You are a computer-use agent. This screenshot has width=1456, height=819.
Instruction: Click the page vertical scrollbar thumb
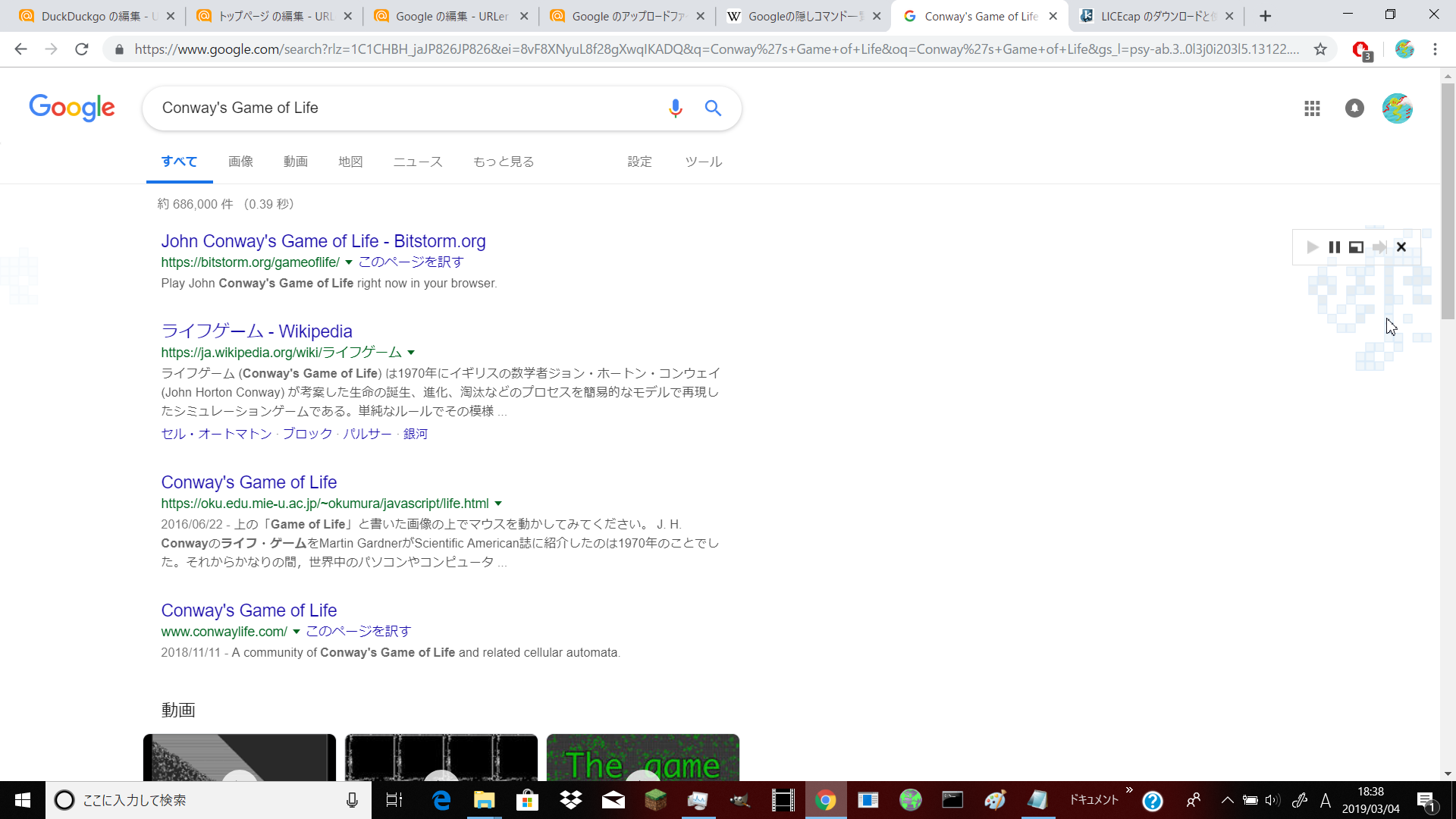(1448, 201)
